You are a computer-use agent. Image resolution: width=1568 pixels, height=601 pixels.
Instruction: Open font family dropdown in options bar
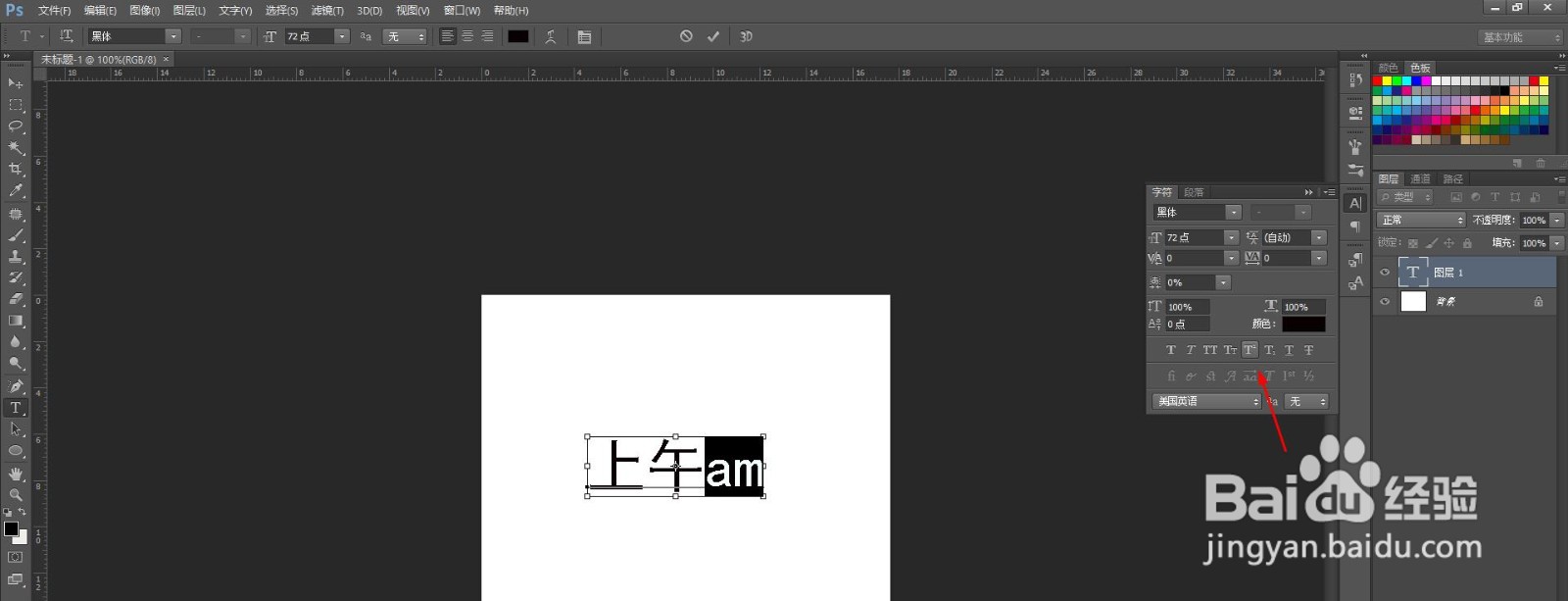pos(173,36)
